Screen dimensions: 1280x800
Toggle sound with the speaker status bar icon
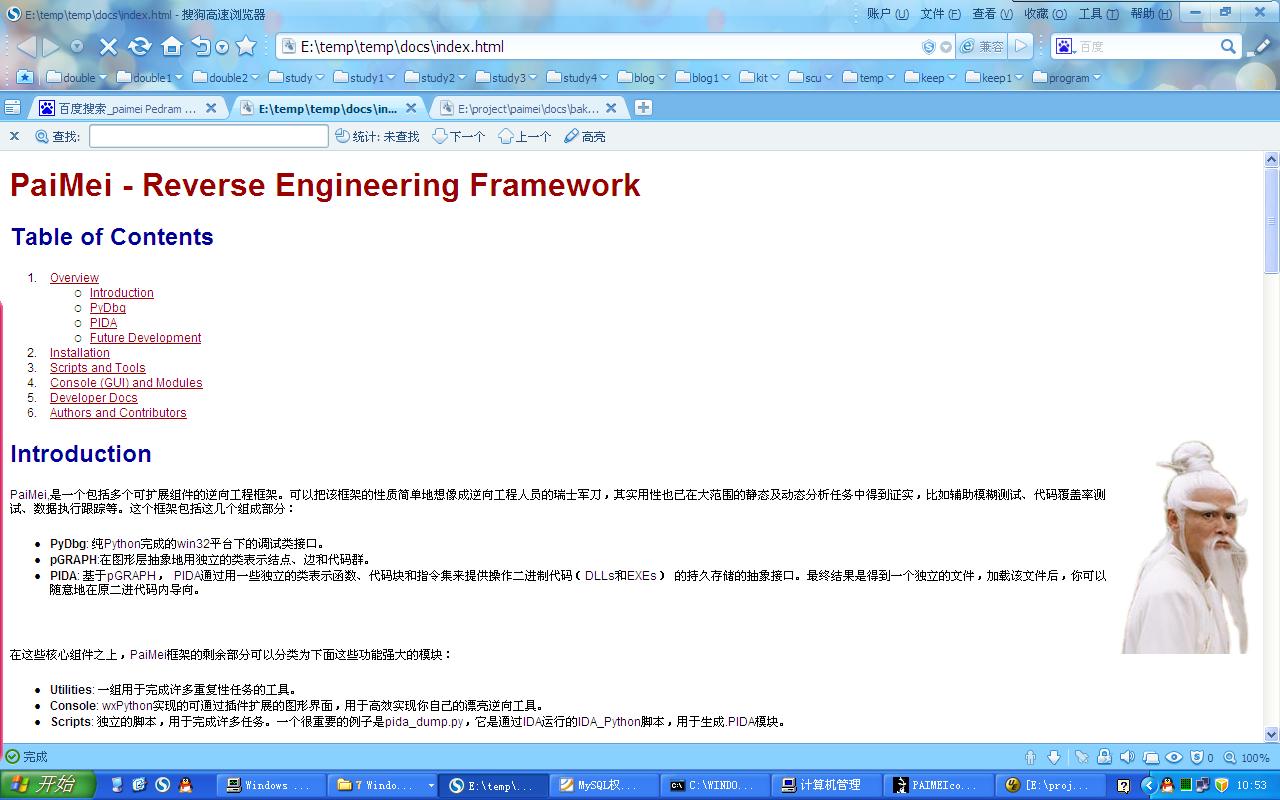point(1127,757)
